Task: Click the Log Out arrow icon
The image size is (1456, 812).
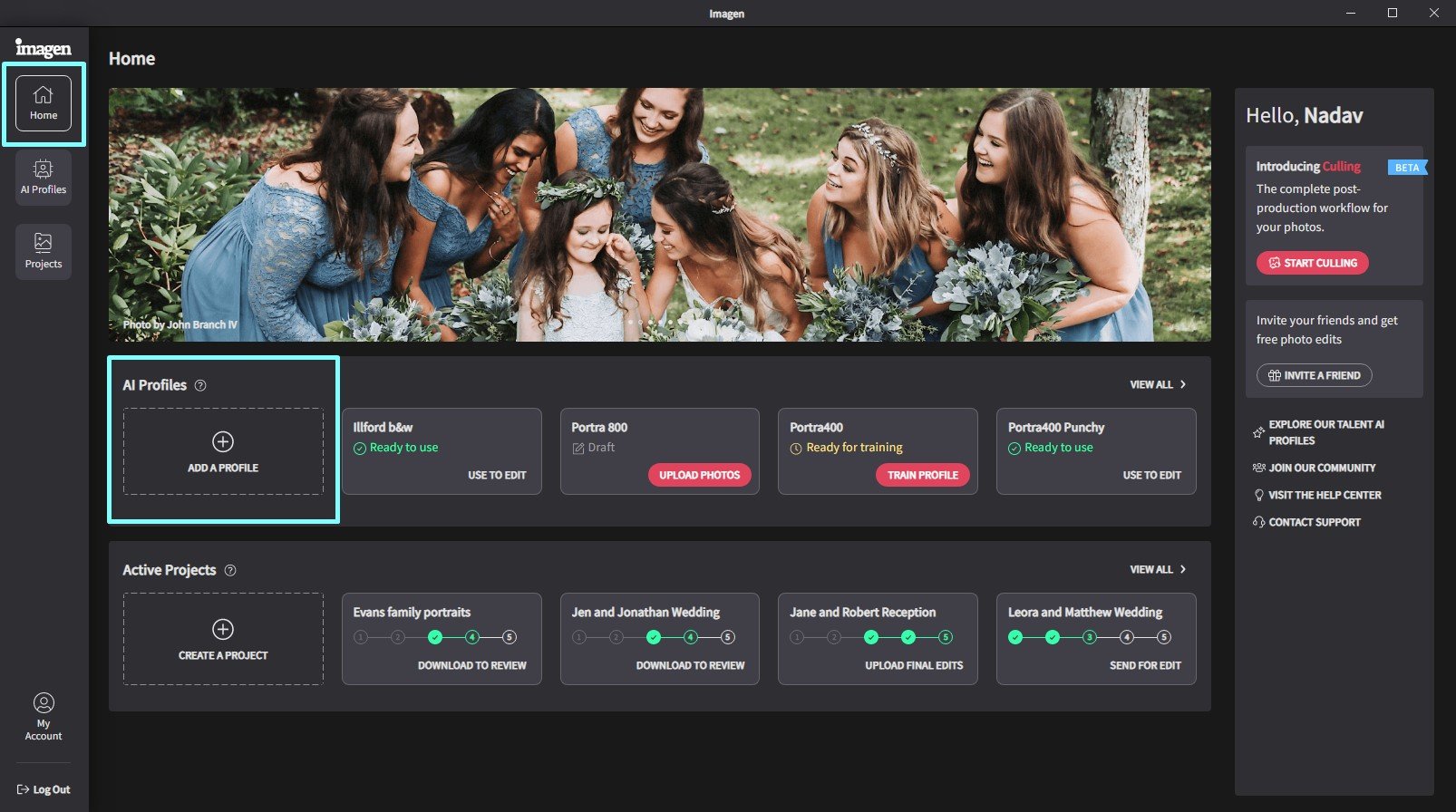Action: click(x=24, y=789)
